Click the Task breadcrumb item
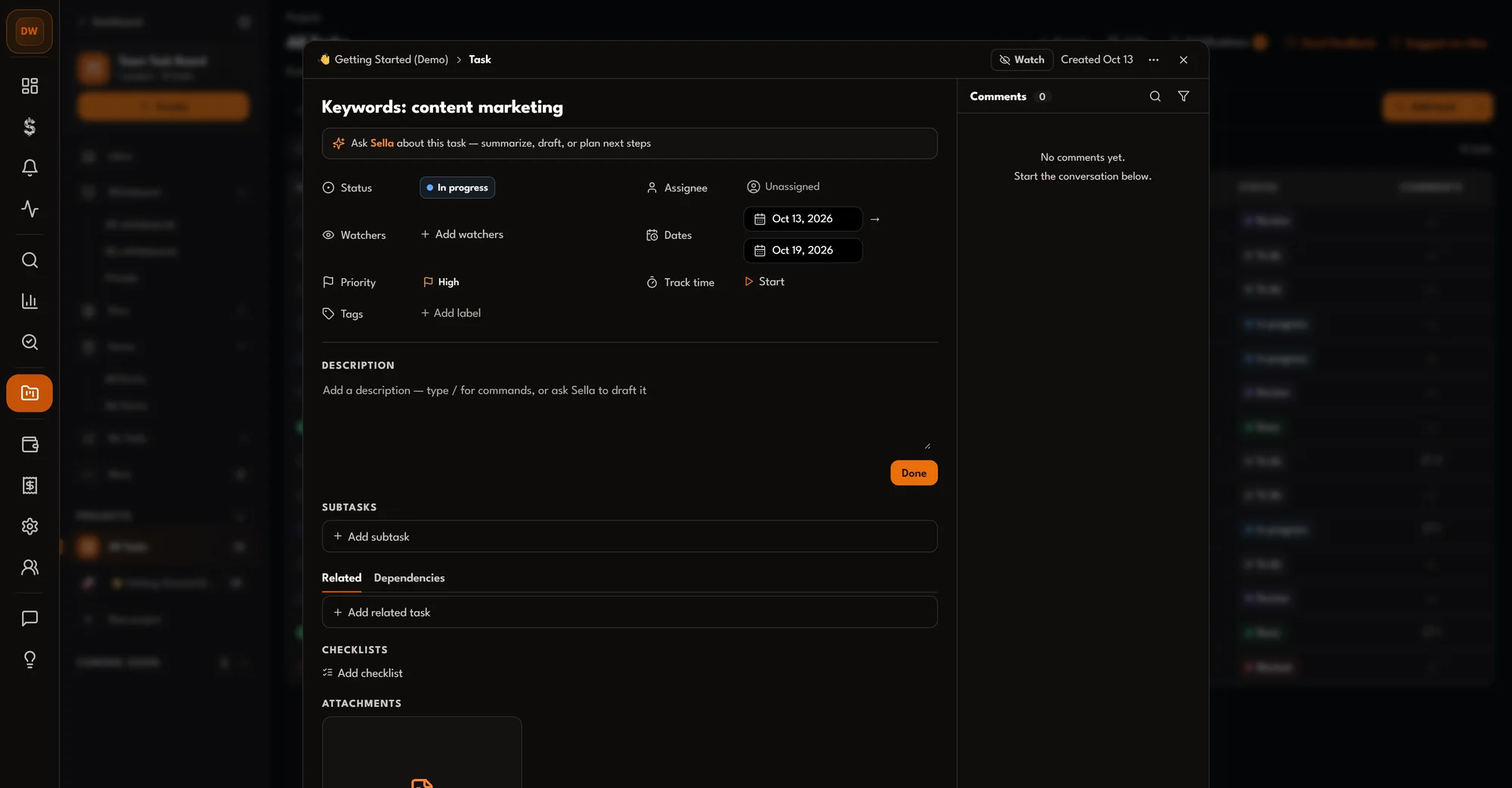This screenshot has width=1512, height=788. pos(480,60)
